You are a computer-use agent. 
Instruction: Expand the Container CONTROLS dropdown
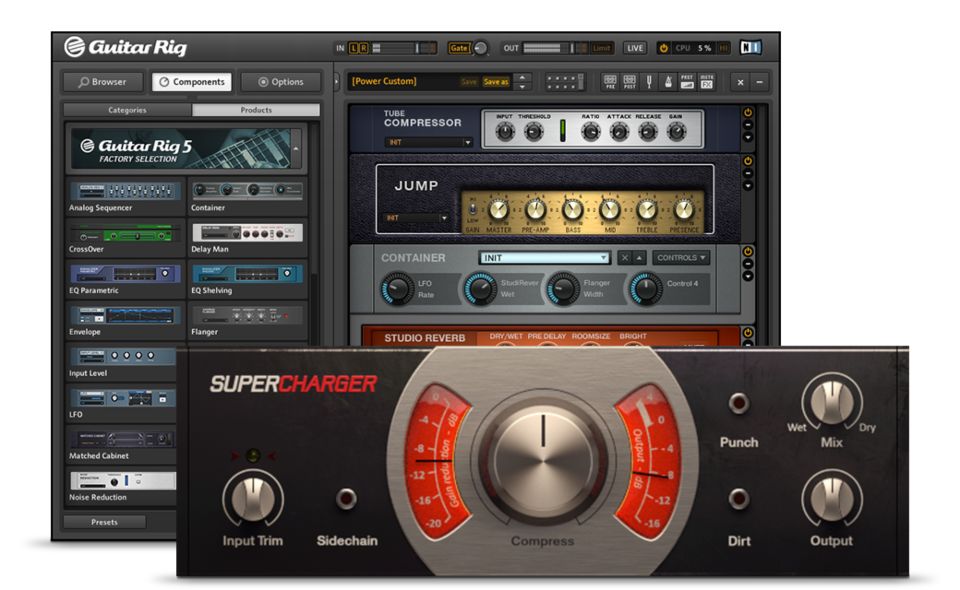(x=681, y=258)
